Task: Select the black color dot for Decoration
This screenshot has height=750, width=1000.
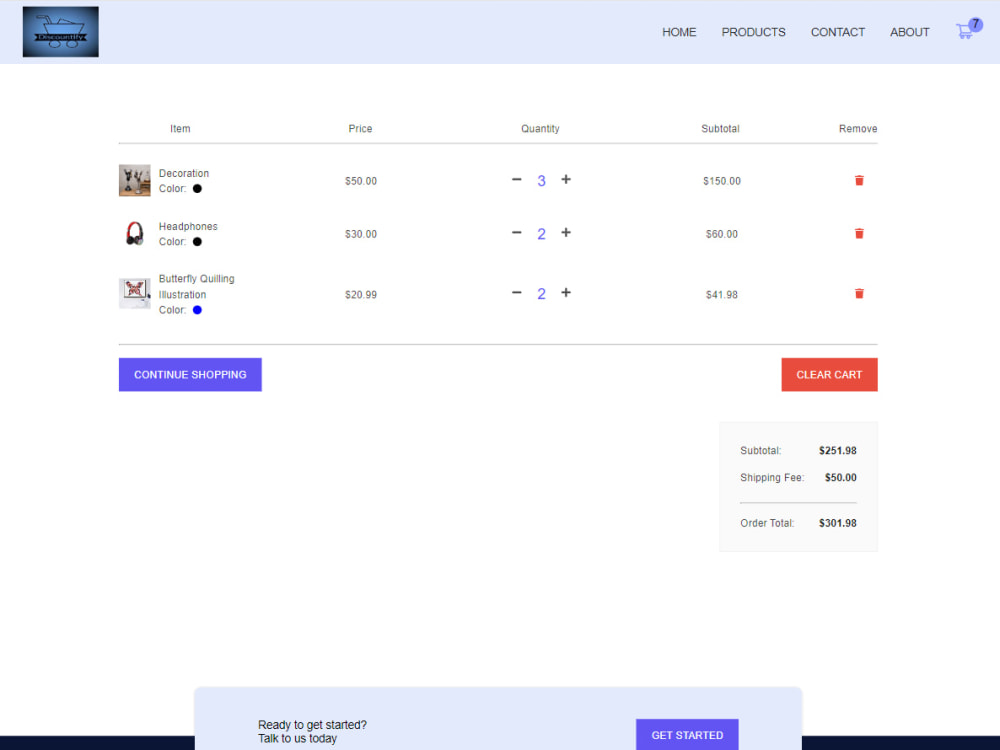Action: tap(197, 189)
